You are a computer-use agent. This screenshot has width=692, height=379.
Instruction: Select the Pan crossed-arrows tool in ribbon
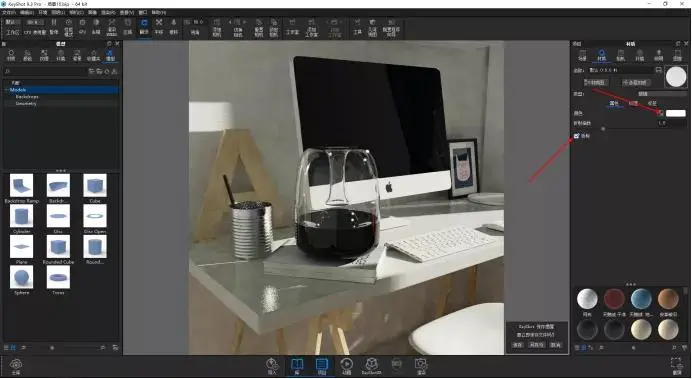tap(159, 26)
